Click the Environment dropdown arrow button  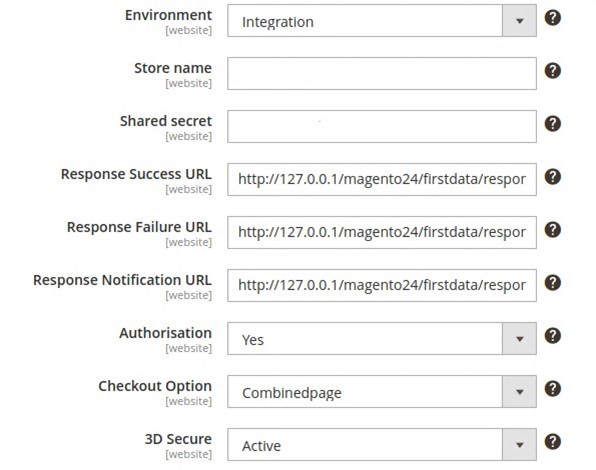click(x=519, y=21)
